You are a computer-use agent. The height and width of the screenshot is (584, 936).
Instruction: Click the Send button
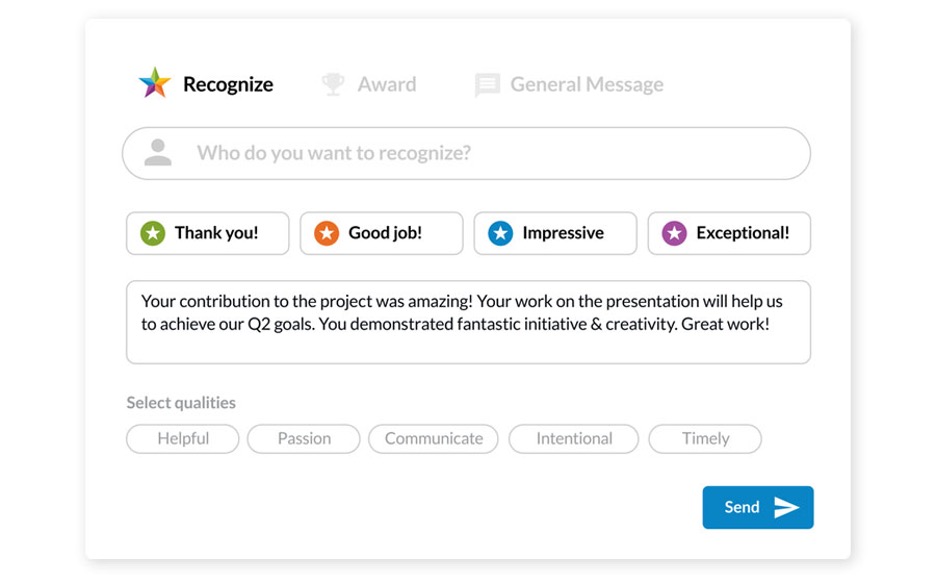[x=758, y=507]
